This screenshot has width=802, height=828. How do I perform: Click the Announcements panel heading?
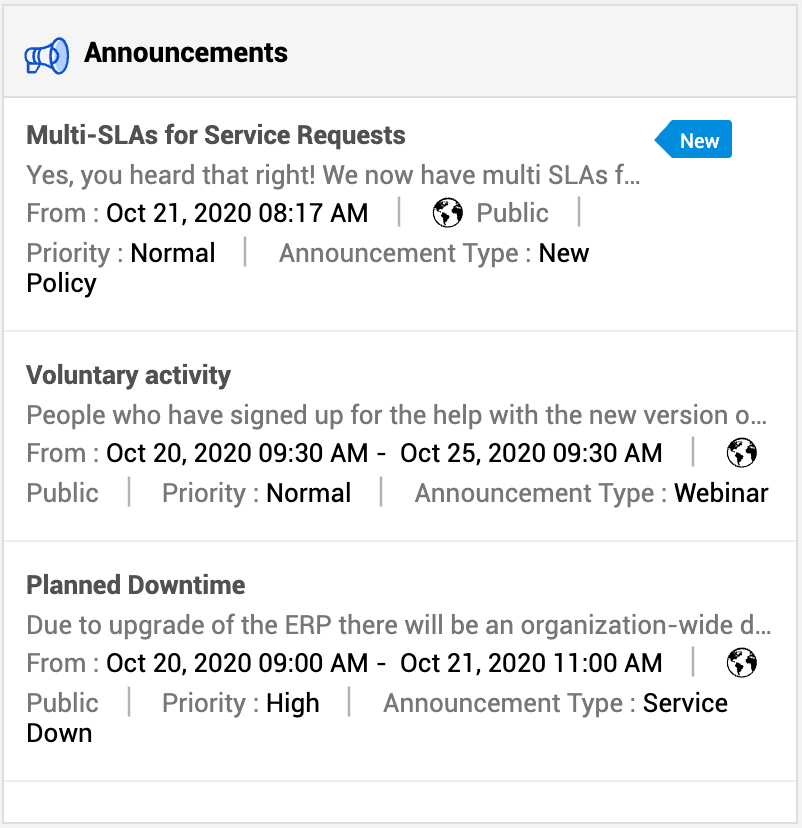186,53
